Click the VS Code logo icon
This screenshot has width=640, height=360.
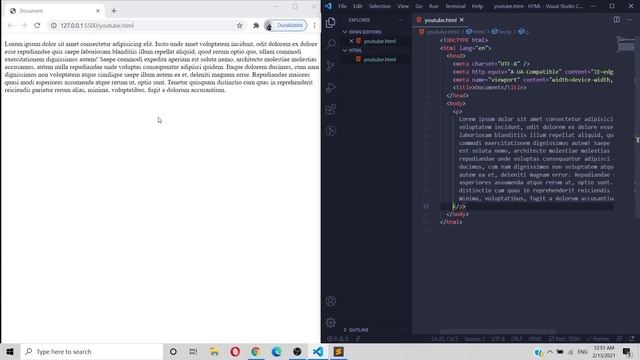(329, 6)
